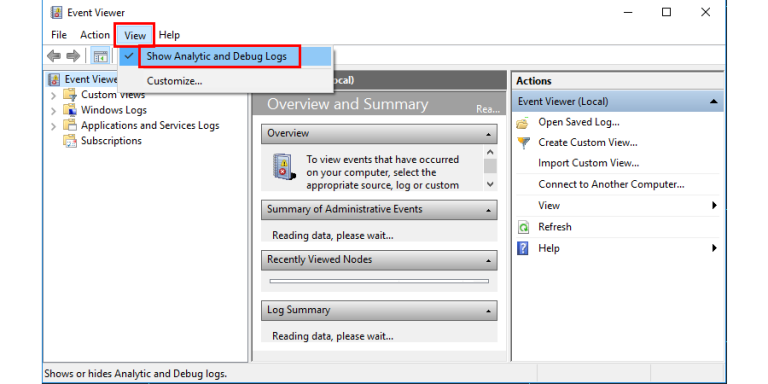Click Import Custom View... action
768x384 pixels.
coord(589,163)
